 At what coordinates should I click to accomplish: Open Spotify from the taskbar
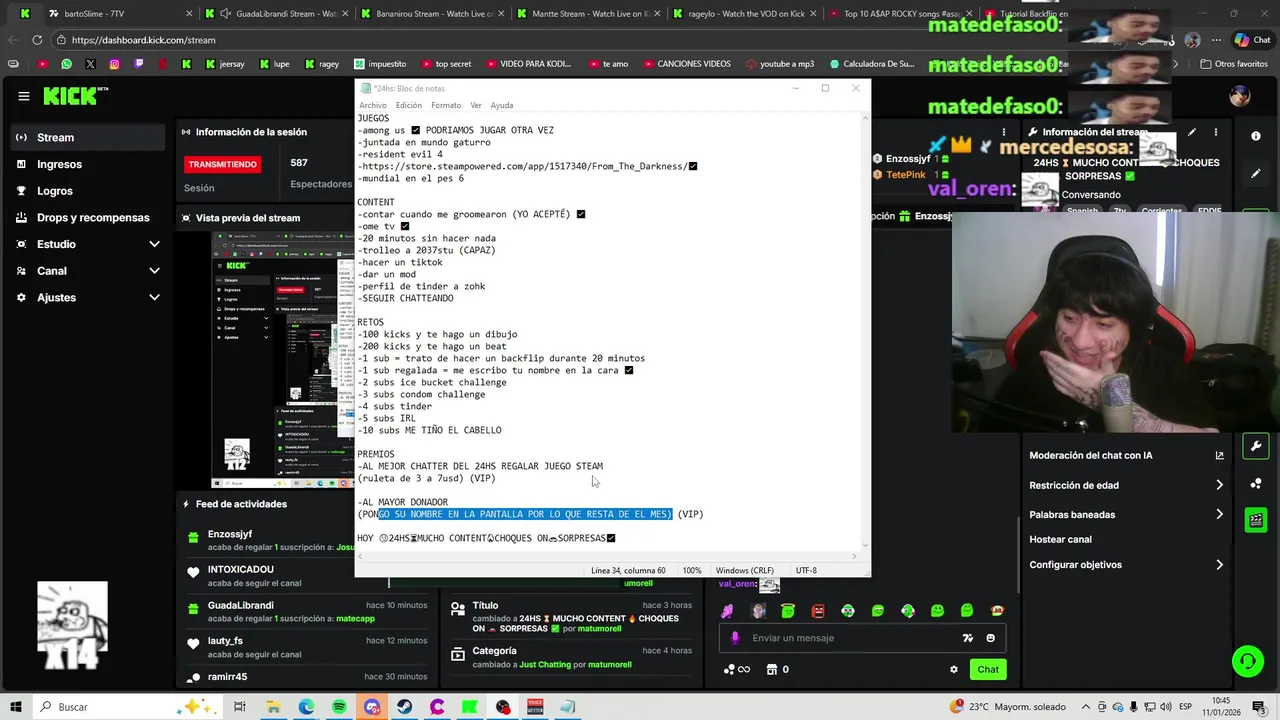coord(339,707)
